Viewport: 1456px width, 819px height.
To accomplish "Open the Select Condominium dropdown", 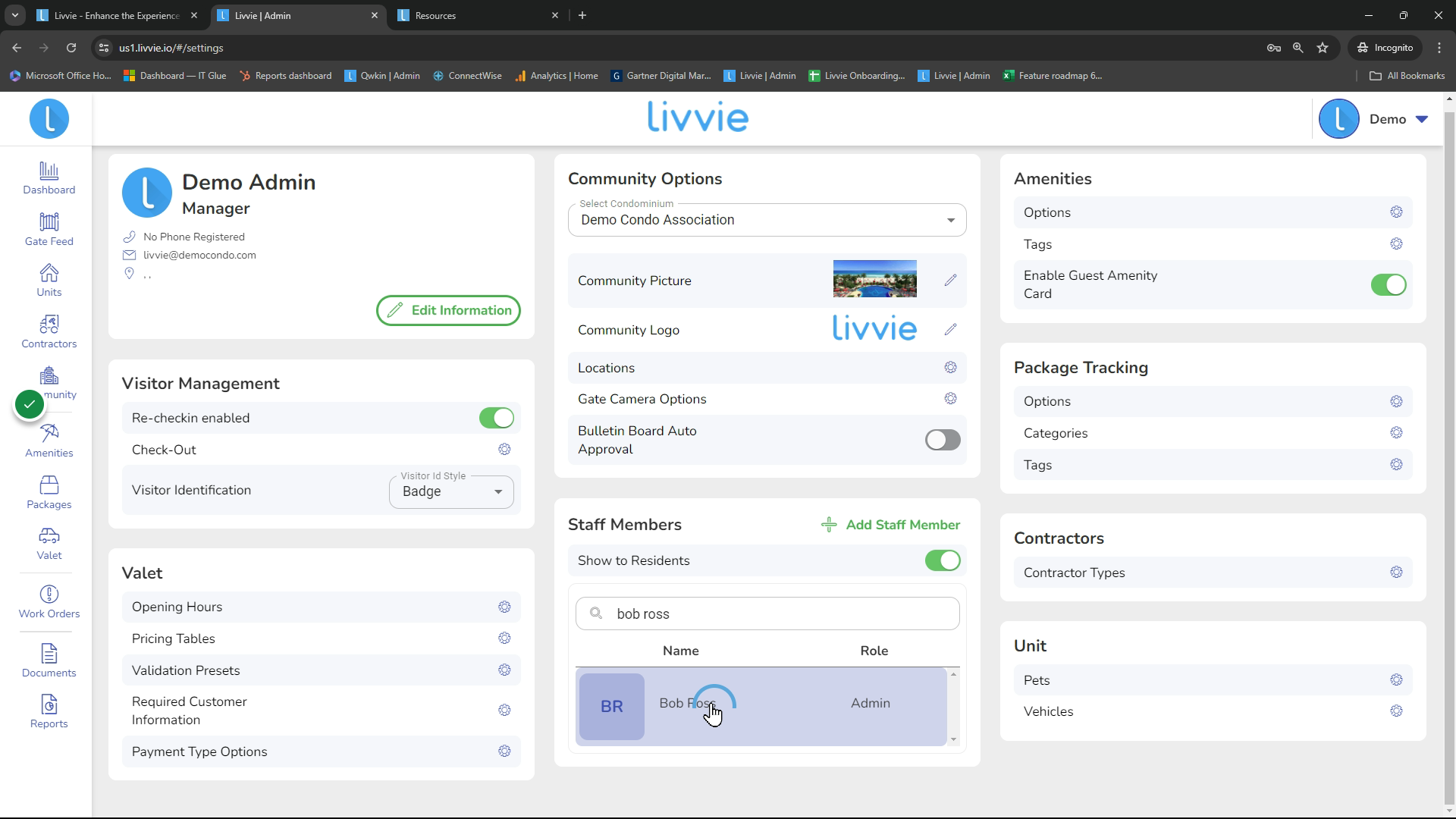I will point(767,220).
